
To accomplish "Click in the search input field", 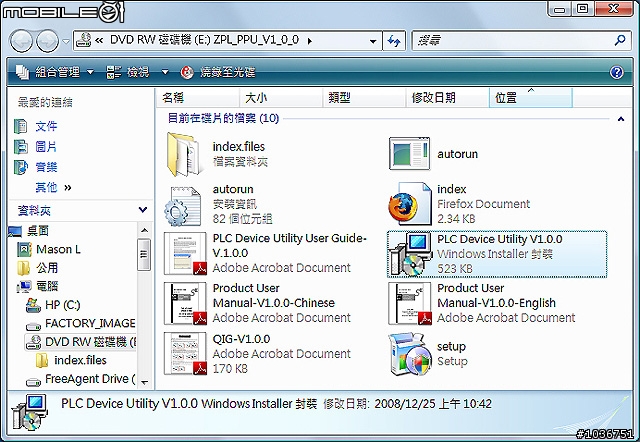I will point(513,40).
